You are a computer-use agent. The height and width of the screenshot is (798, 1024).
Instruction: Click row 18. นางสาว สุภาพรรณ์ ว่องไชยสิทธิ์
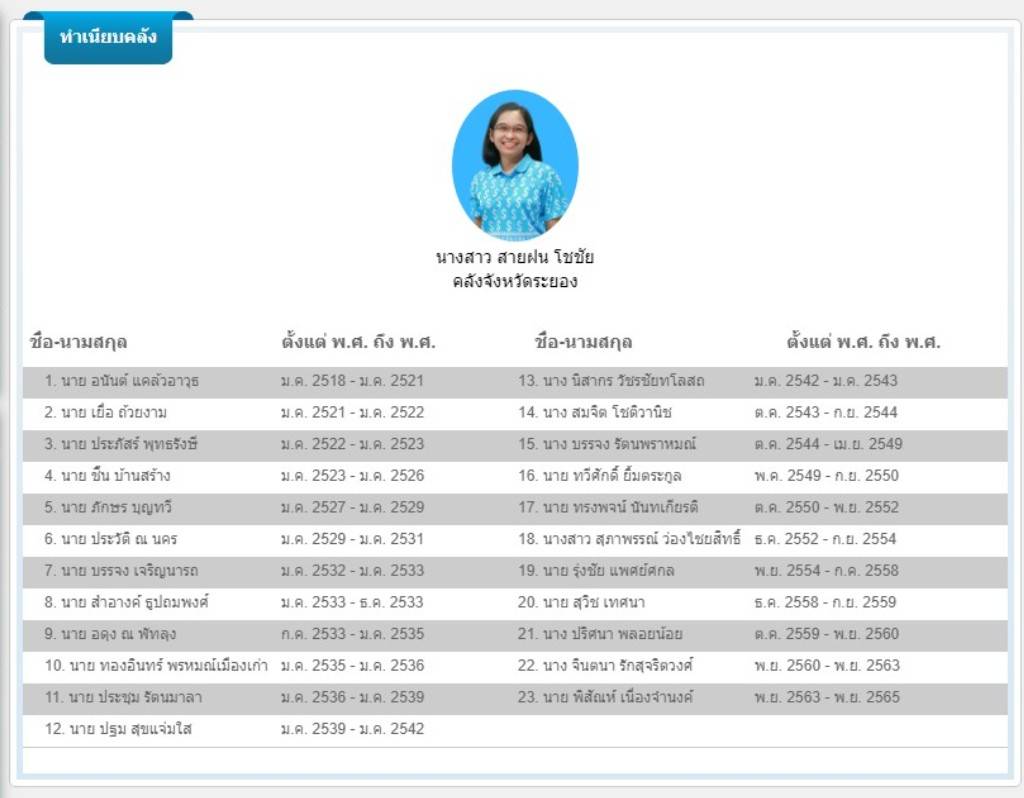(x=630, y=539)
